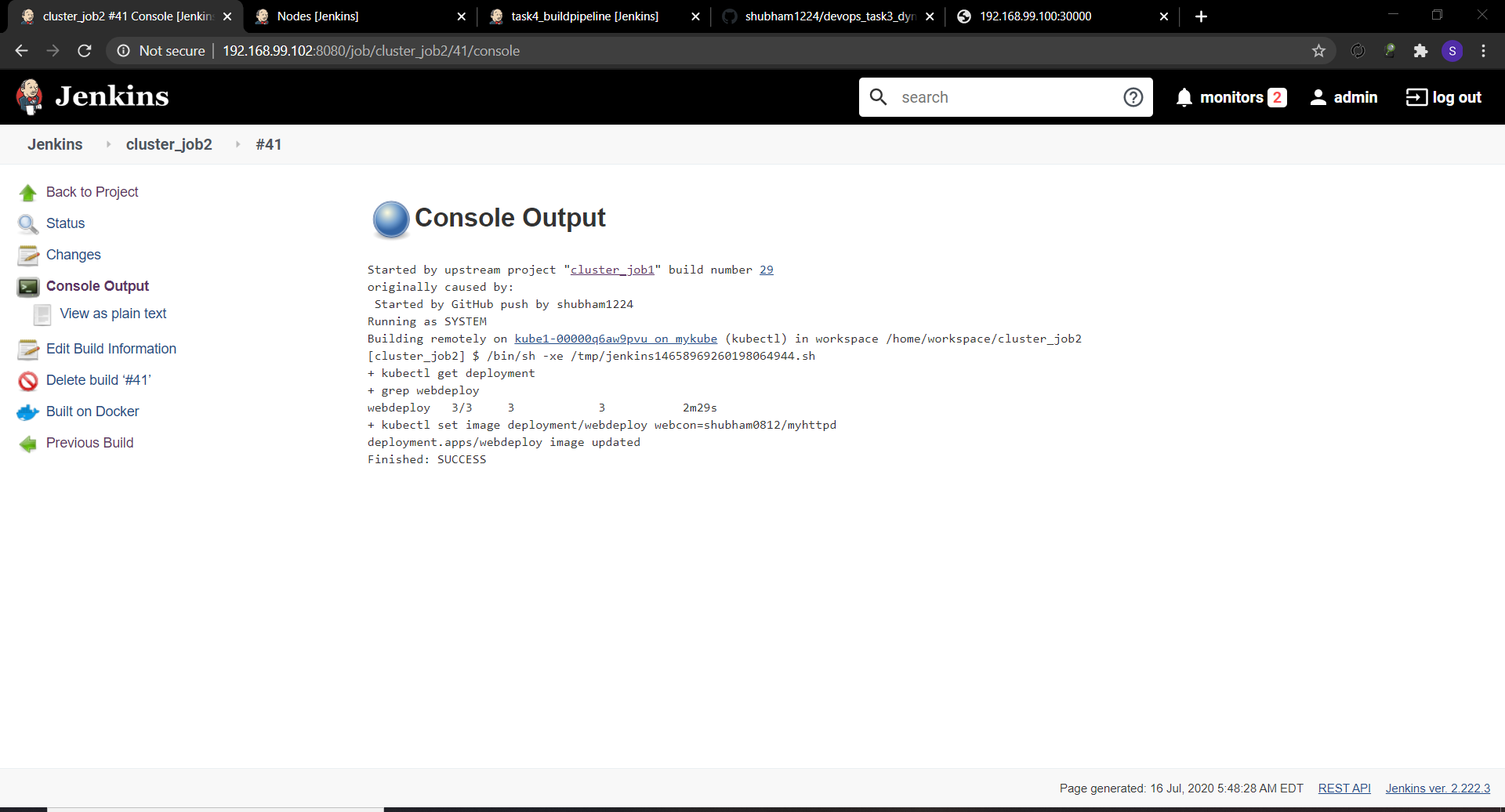The image size is (1505, 812).
Task: Click the View as plain text document icon
Action: (x=43, y=314)
